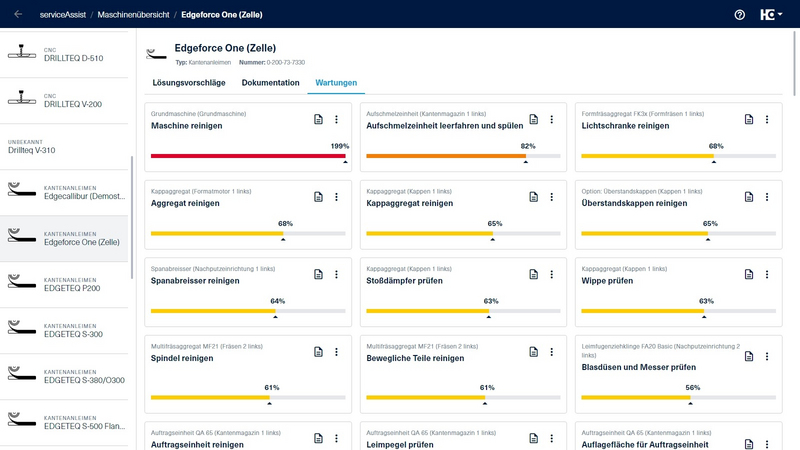Expand the HG account dropdown in header
800x450 pixels.
(771, 15)
